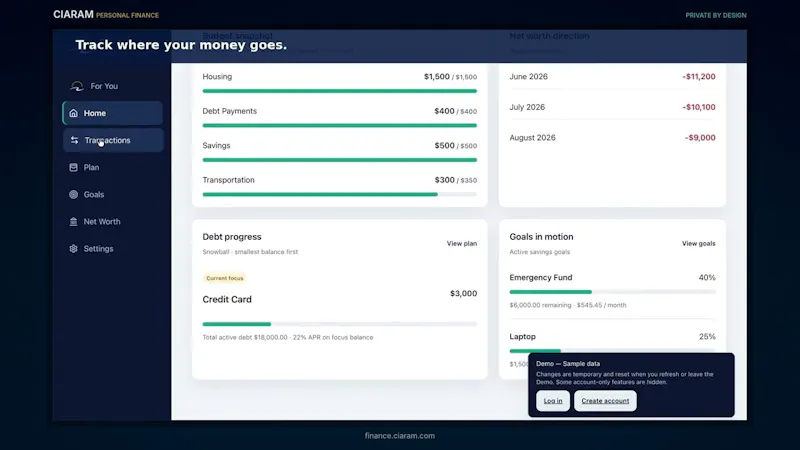Click the July 2026 row label
Viewport: 800px width, 450px height.
point(527,107)
